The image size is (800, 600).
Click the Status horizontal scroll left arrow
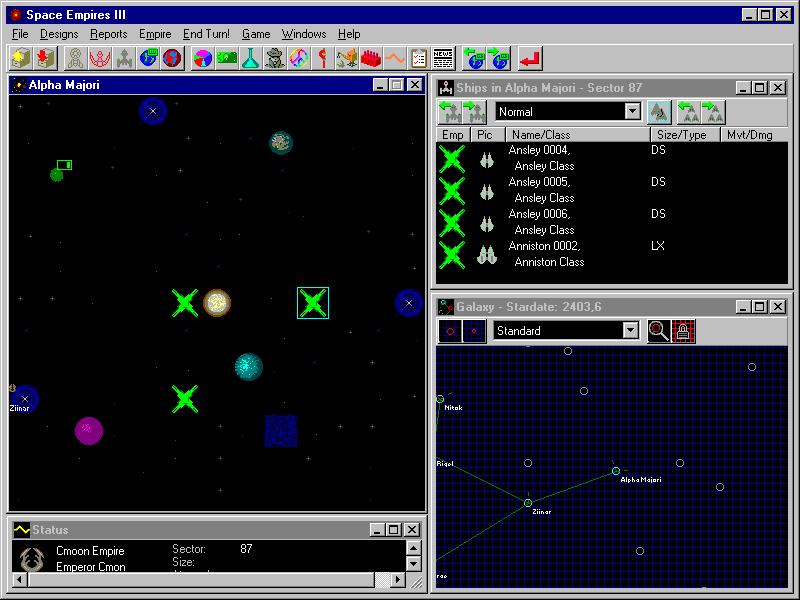[20, 580]
